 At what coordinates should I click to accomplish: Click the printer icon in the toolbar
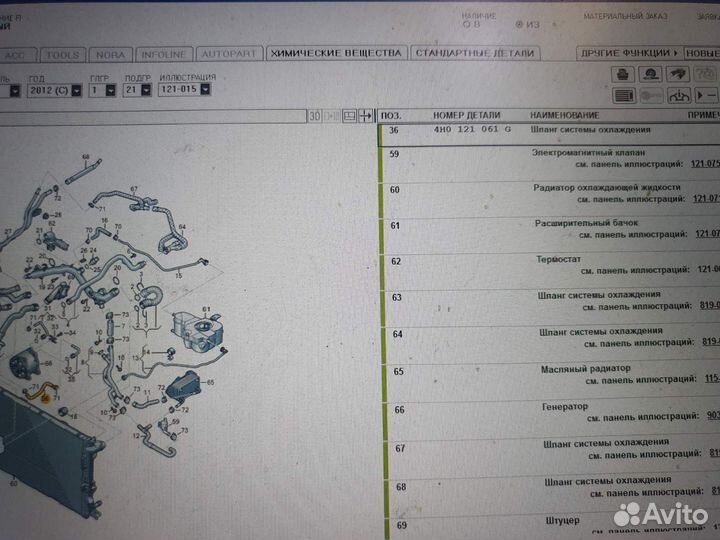click(x=622, y=74)
